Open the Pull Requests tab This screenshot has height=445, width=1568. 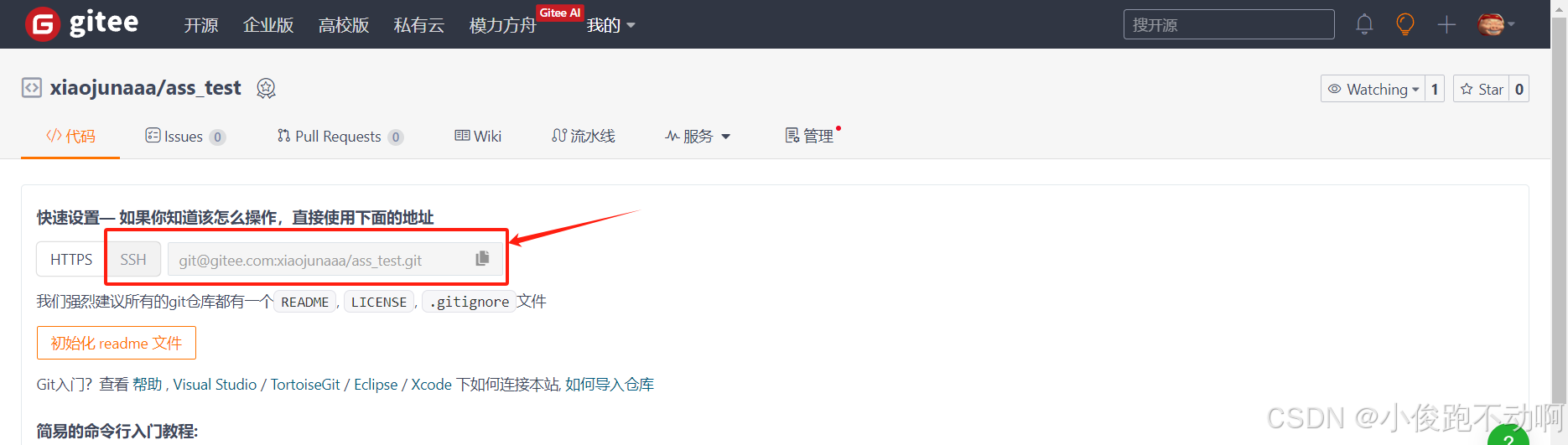pyautogui.click(x=340, y=136)
